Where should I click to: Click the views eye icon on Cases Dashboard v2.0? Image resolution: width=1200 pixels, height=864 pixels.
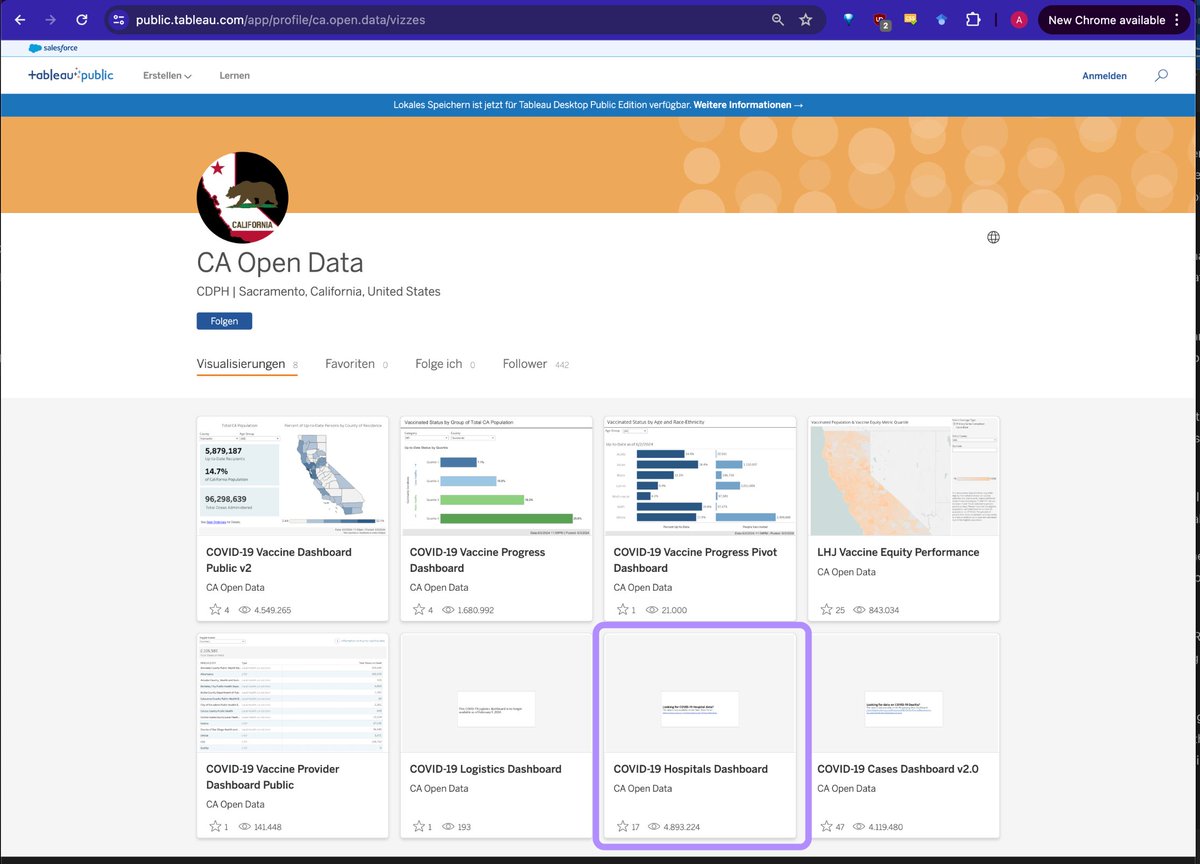[860, 827]
